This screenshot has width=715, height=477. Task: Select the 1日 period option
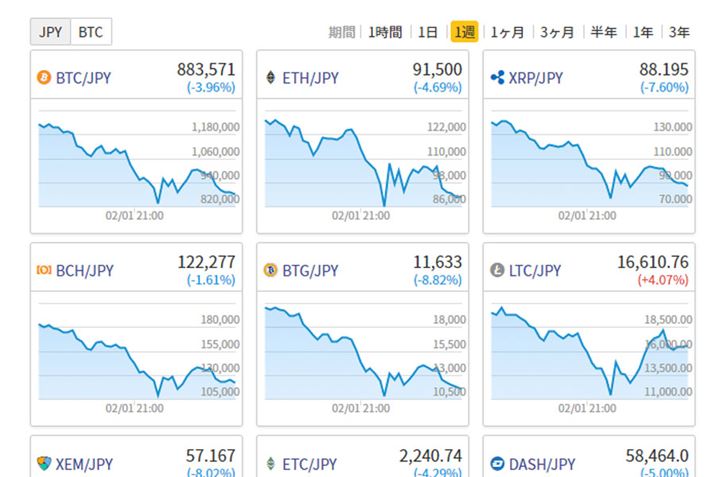coord(428,32)
